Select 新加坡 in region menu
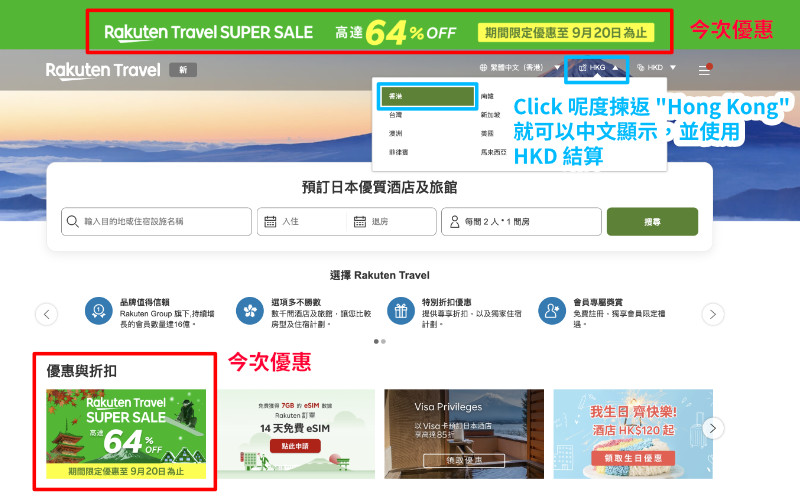Screen dimensions: 800x497 pyautogui.click(x=490, y=115)
